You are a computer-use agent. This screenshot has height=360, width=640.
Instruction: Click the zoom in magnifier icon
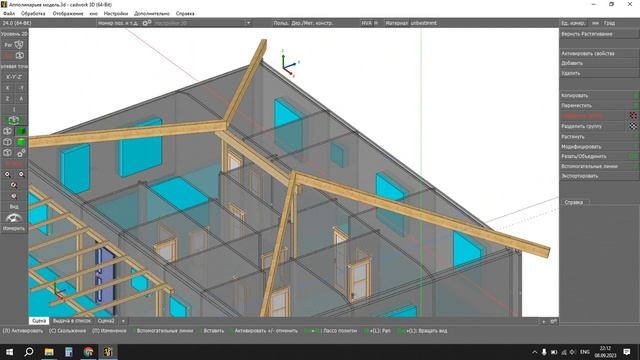click(x=7, y=174)
